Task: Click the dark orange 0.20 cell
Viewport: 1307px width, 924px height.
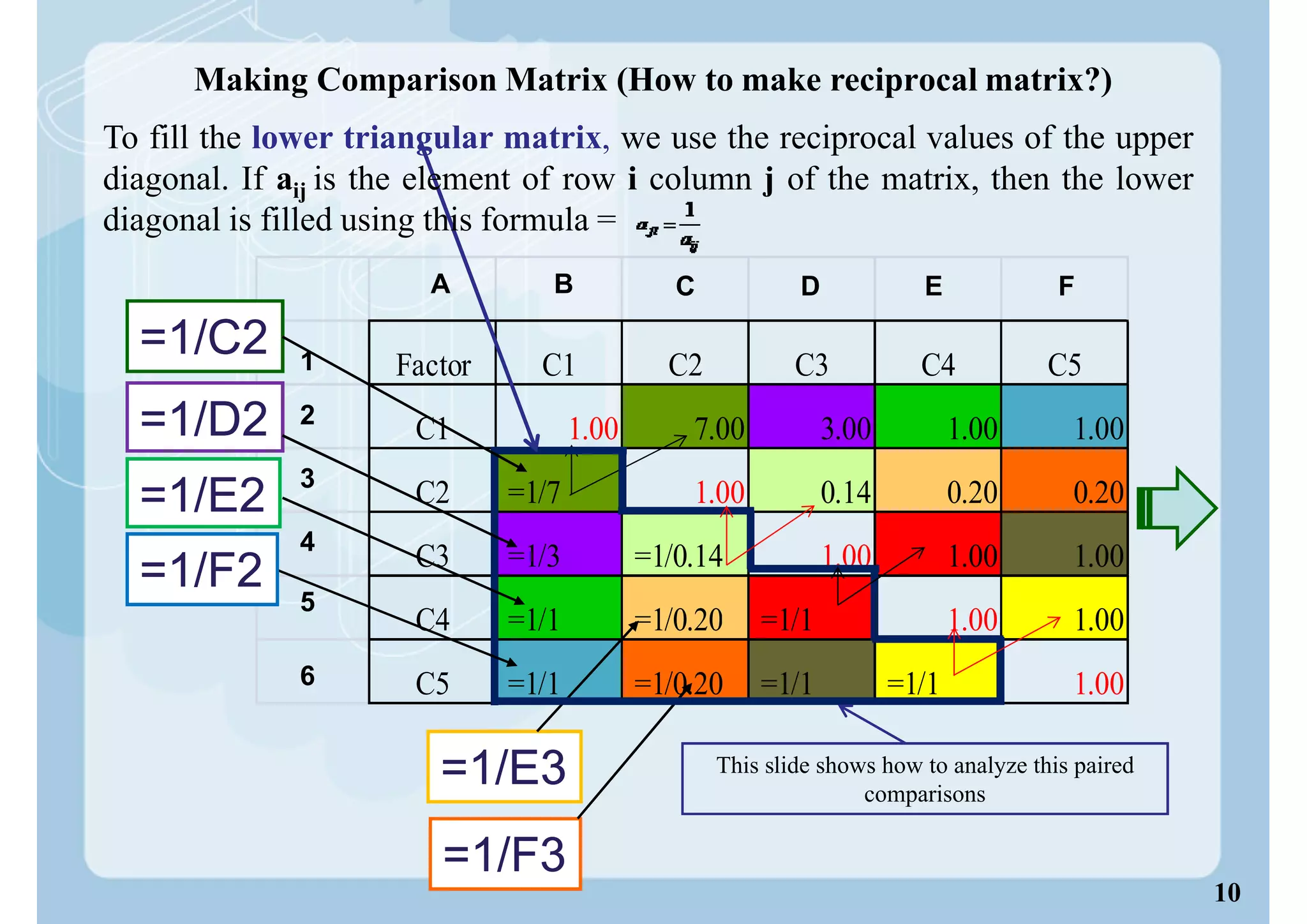Action: click(1064, 480)
